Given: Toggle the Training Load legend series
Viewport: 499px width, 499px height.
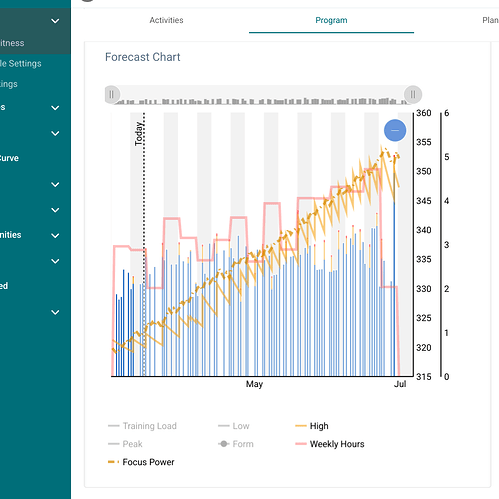Looking at the screenshot, I should (142, 426).
